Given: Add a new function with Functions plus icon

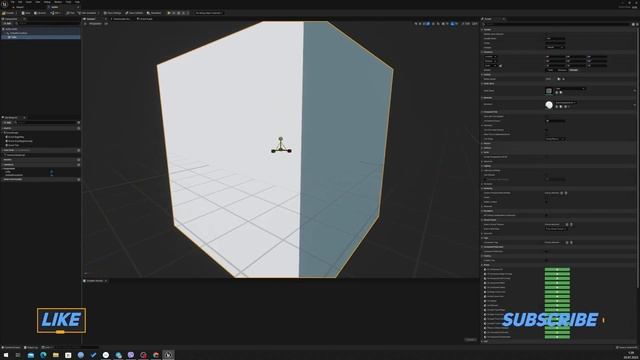Looking at the screenshot, I should (x=78, y=150).
